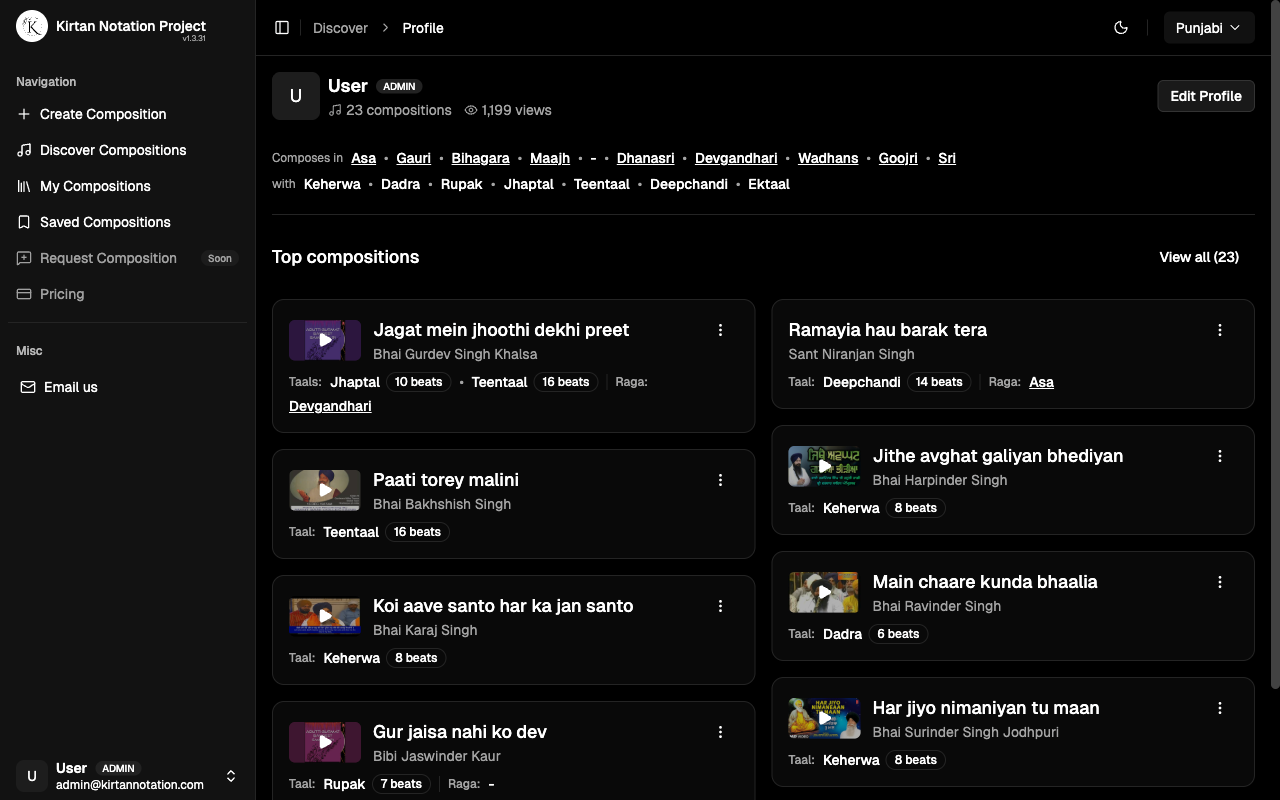This screenshot has height=800, width=1280.
Task: Open kebab menu on Ramayia hau barak tera
Action: tap(1220, 329)
